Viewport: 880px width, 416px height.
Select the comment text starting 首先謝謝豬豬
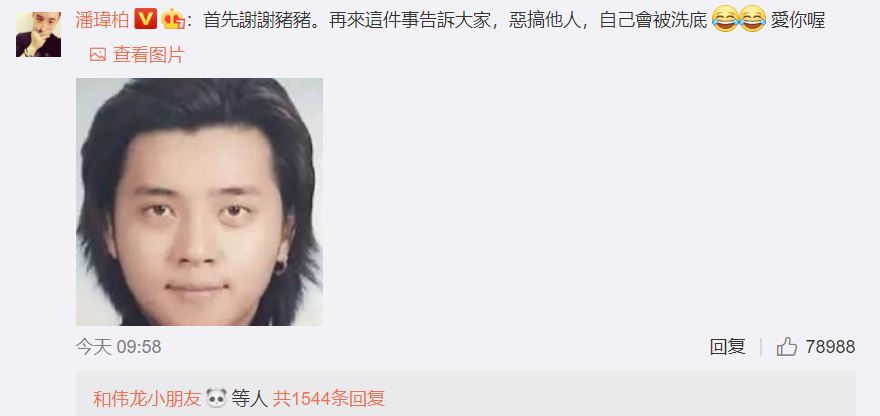[x=455, y=21]
